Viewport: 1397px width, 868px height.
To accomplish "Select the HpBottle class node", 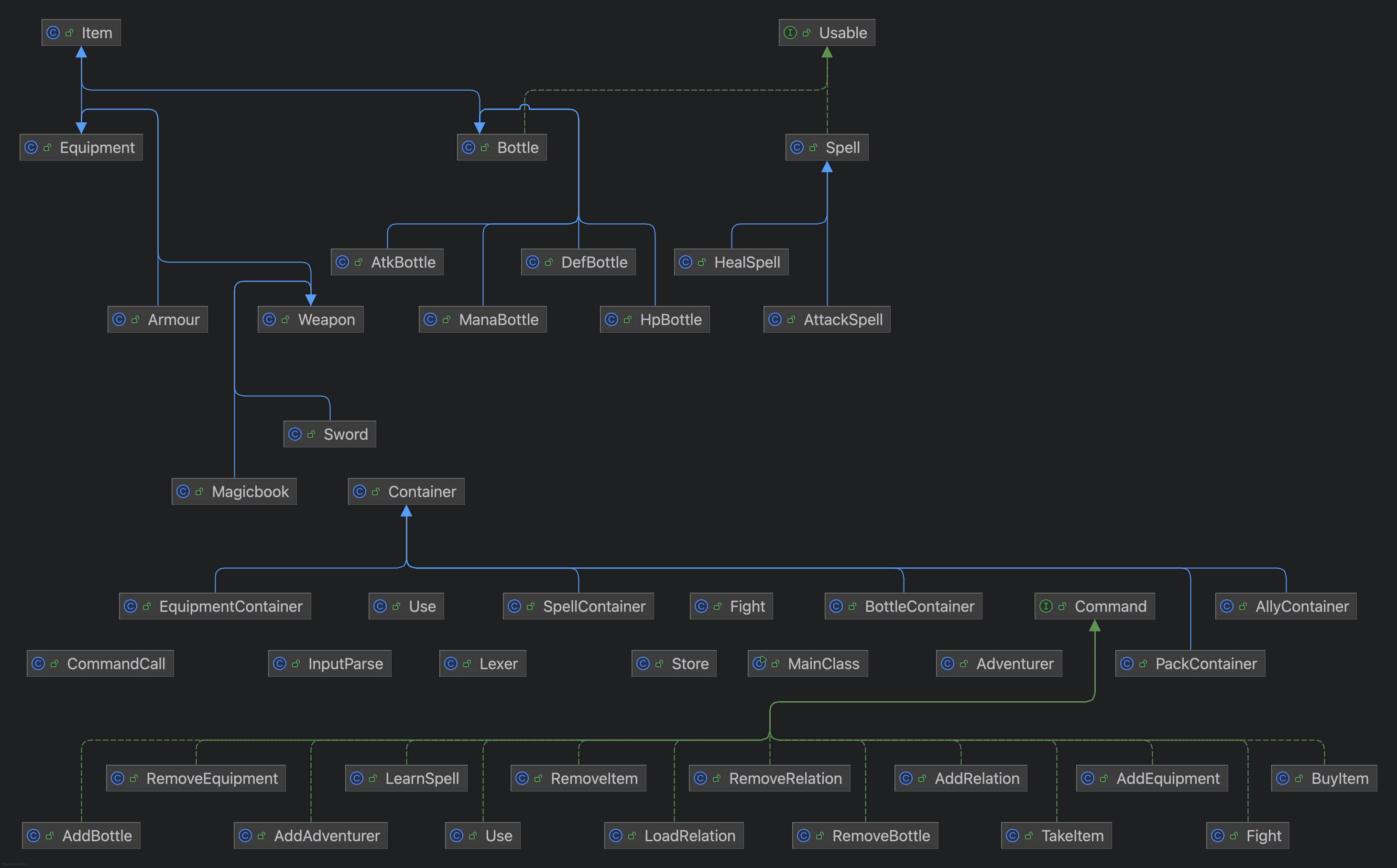I will click(x=655, y=320).
